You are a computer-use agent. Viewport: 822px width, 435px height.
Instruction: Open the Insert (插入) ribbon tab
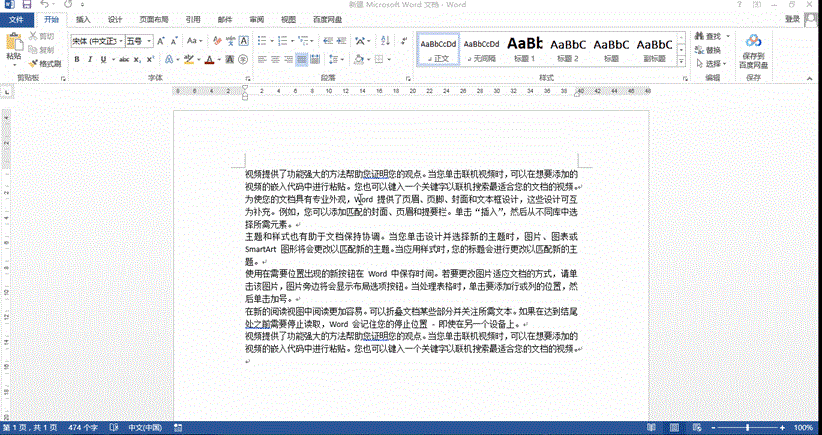(x=83, y=19)
